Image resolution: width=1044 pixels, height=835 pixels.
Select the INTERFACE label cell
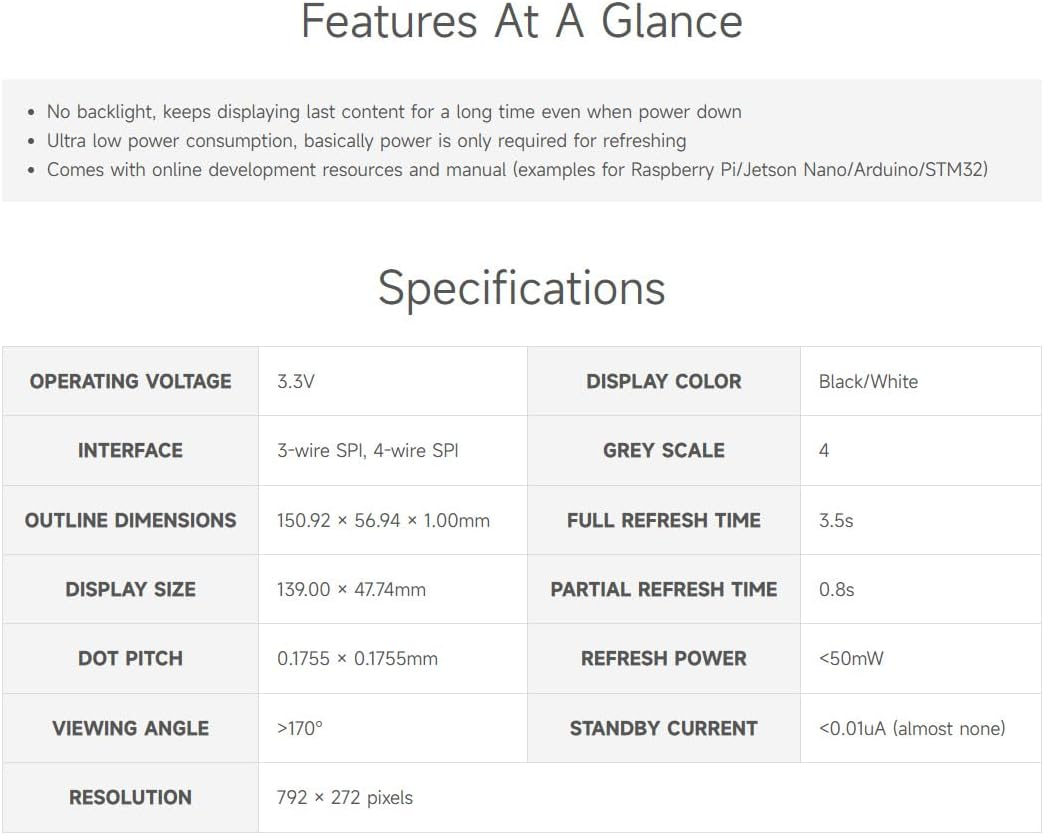[130, 450]
